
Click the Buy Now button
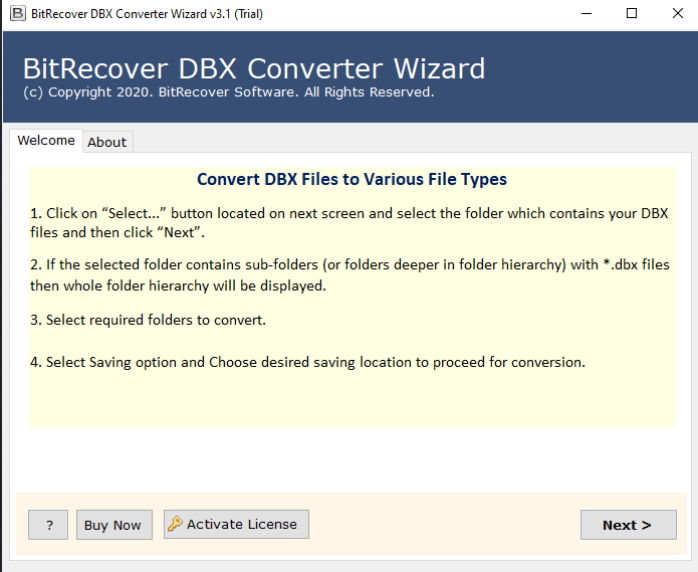click(x=114, y=525)
